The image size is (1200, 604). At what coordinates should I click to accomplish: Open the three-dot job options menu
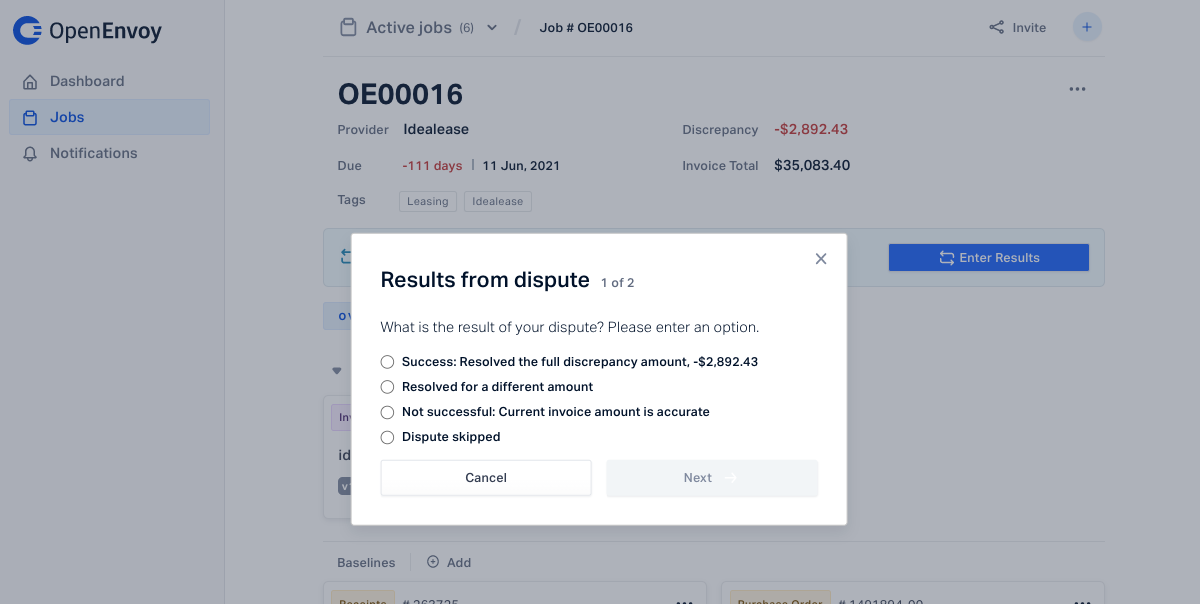[x=1077, y=89]
